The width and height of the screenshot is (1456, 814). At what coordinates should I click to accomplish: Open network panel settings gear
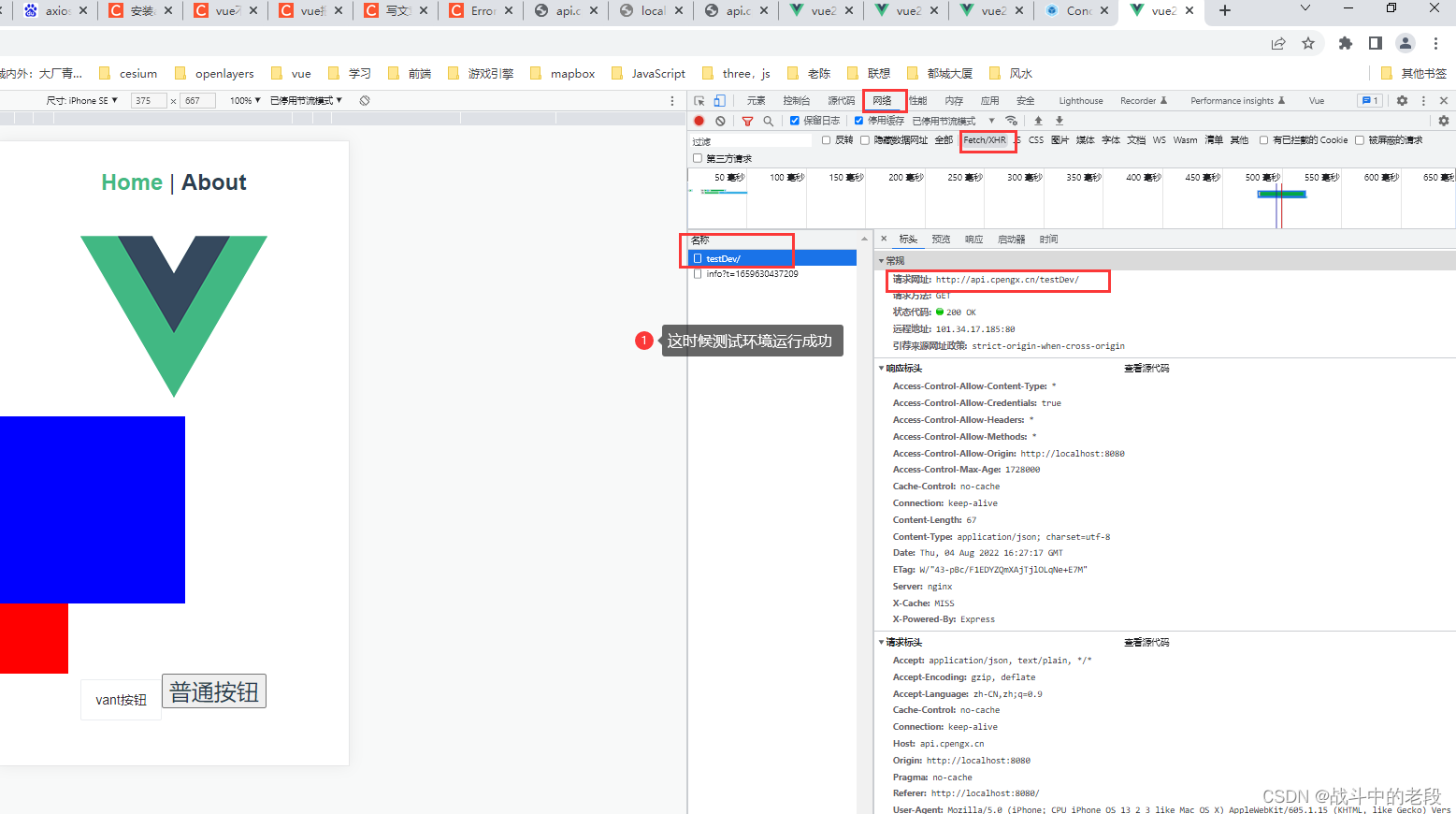[1444, 121]
